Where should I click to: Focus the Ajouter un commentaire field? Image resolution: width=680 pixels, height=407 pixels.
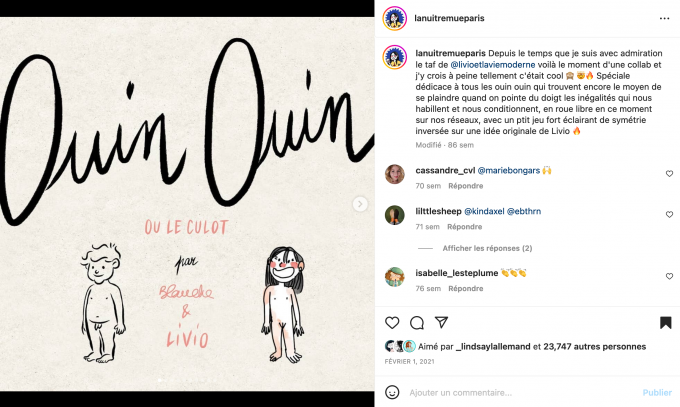[x=523, y=393]
